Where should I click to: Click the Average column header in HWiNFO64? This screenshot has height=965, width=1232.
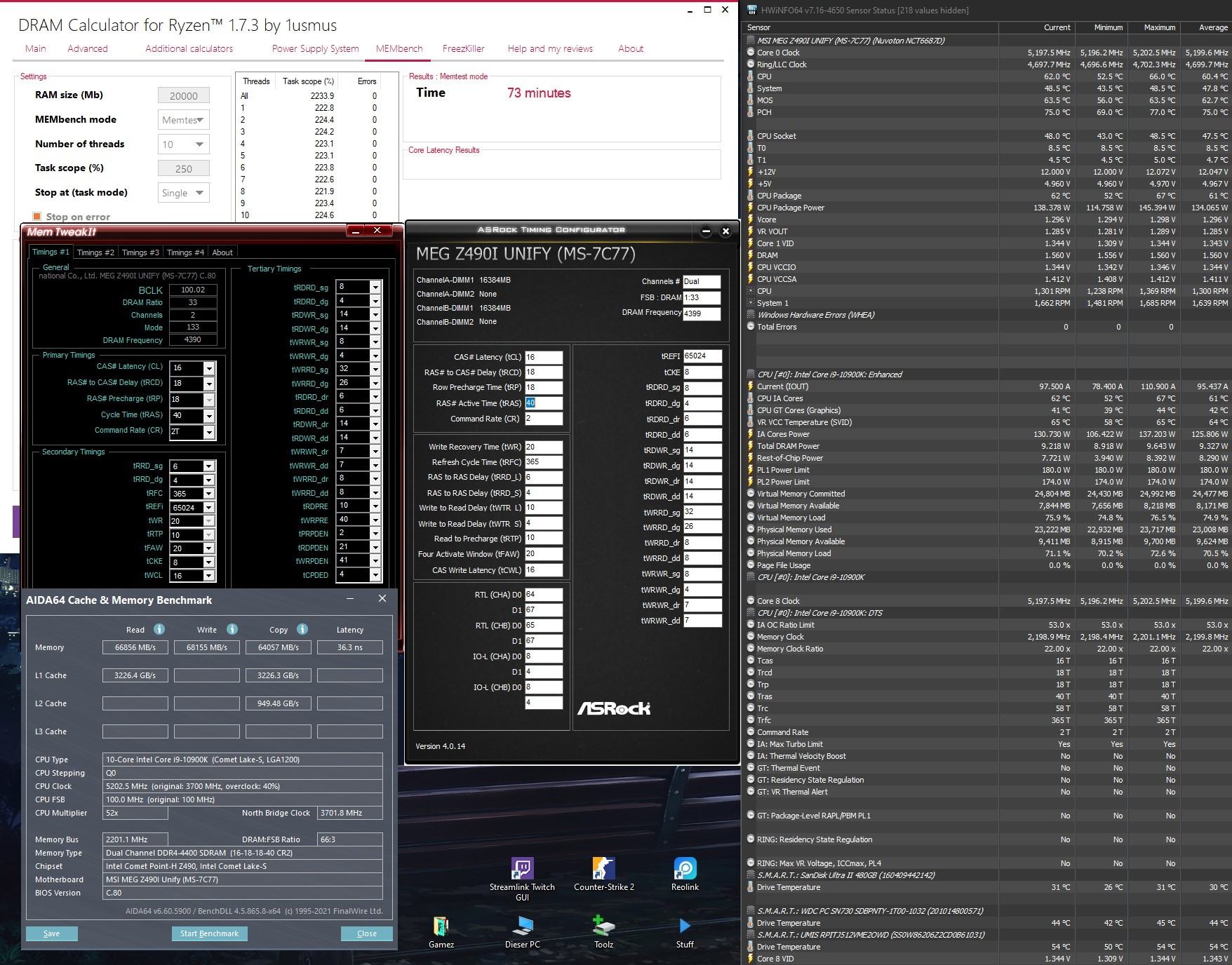click(x=1205, y=27)
